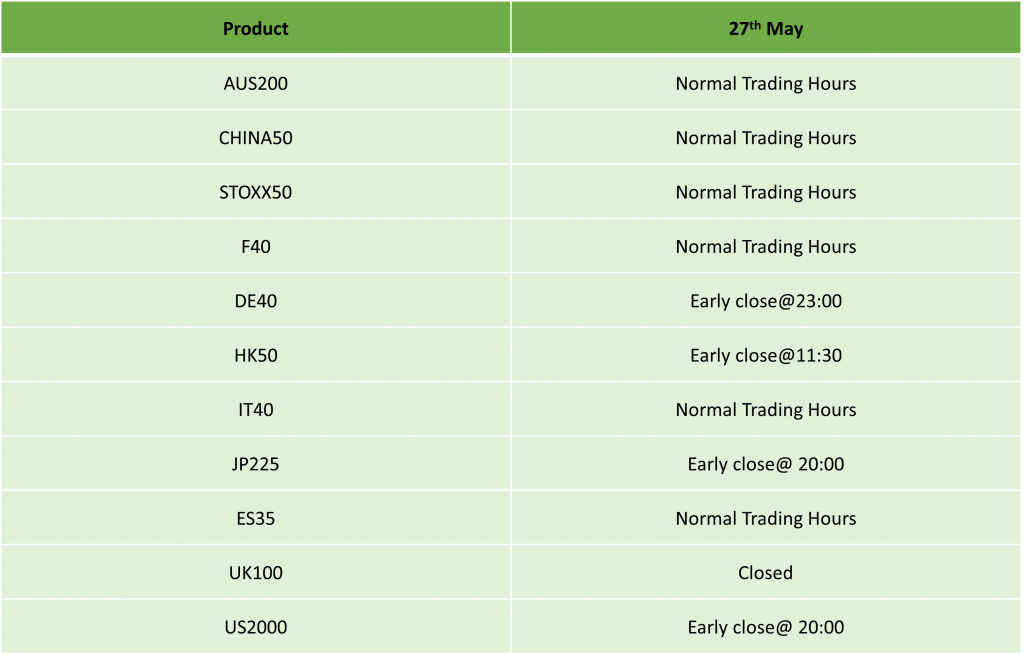Click AUS200's Normal Trading Hours cell
Viewport: 1024px width, 655px height.
coord(765,84)
